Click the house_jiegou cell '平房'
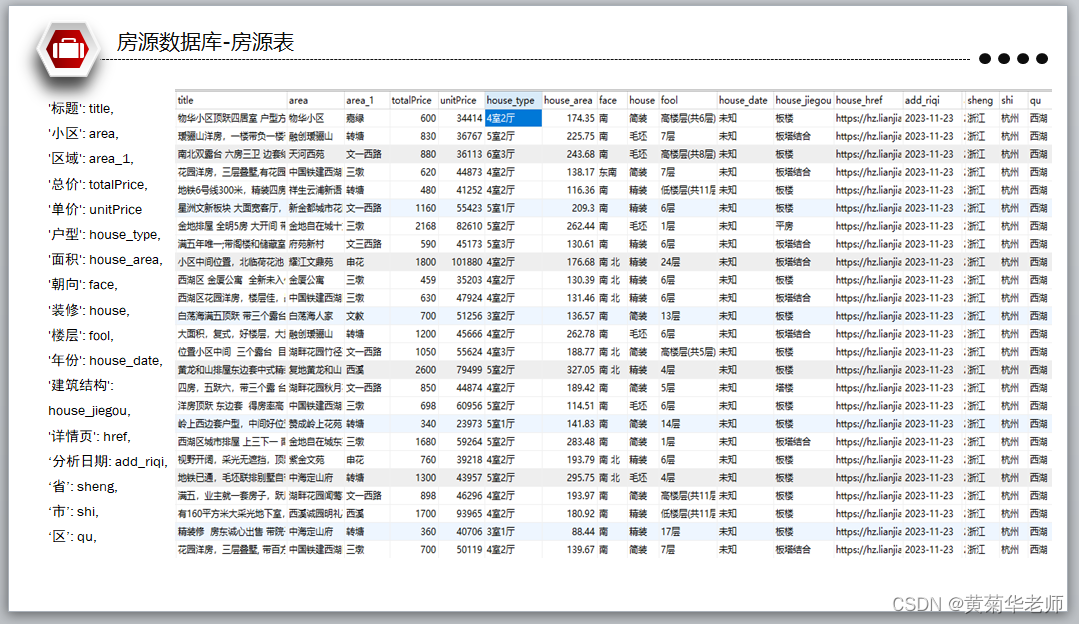Image resolution: width=1079 pixels, height=624 pixels. [784, 226]
